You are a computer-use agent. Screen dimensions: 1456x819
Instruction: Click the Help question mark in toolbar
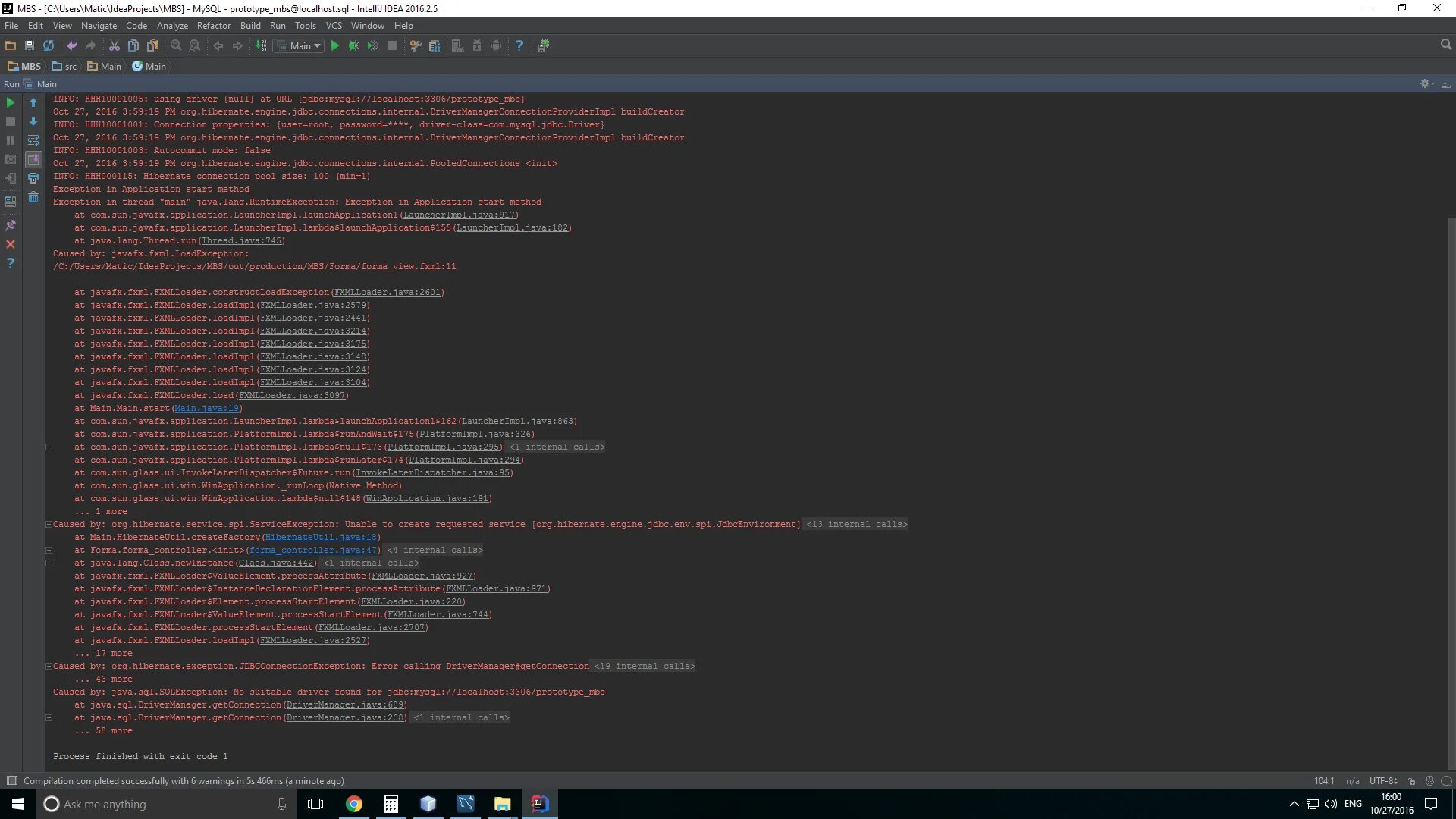click(x=519, y=46)
